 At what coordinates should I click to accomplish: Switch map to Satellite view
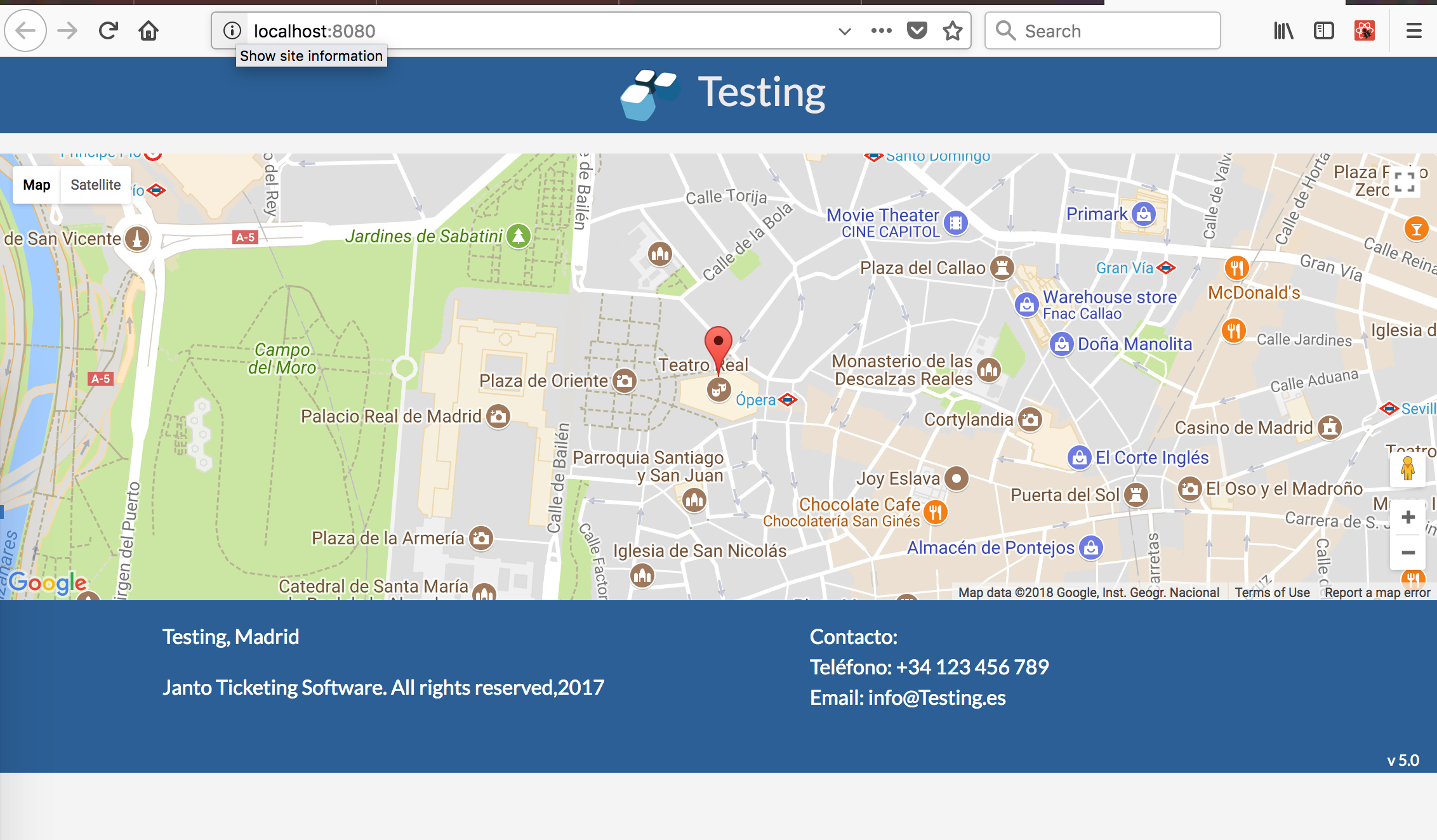pyautogui.click(x=95, y=185)
